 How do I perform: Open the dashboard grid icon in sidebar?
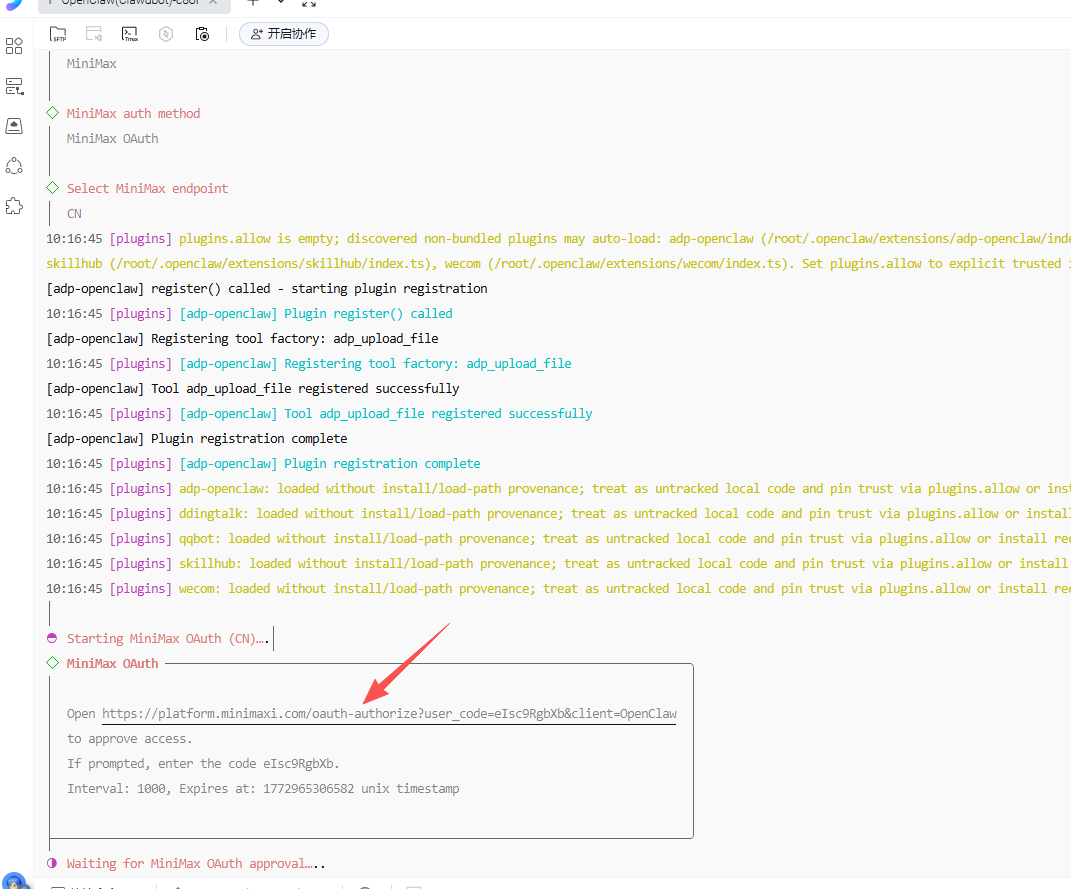coord(14,46)
